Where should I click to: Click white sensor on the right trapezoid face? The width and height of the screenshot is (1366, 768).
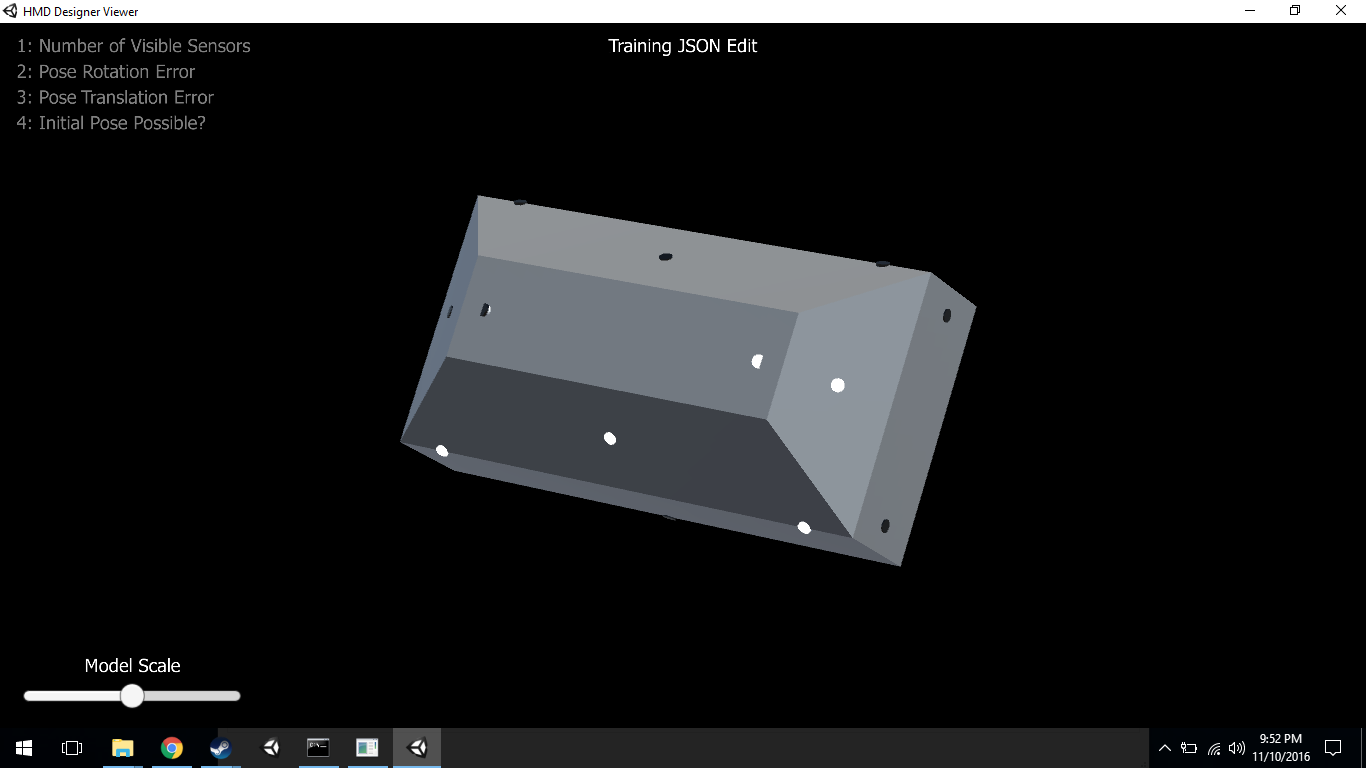click(838, 385)
